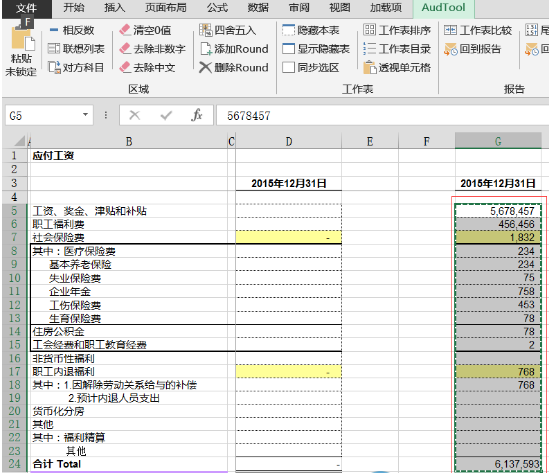Click the formula bar enter checkmark
Viewport: 549px width, 473px height.
click(x=166, y=115)
